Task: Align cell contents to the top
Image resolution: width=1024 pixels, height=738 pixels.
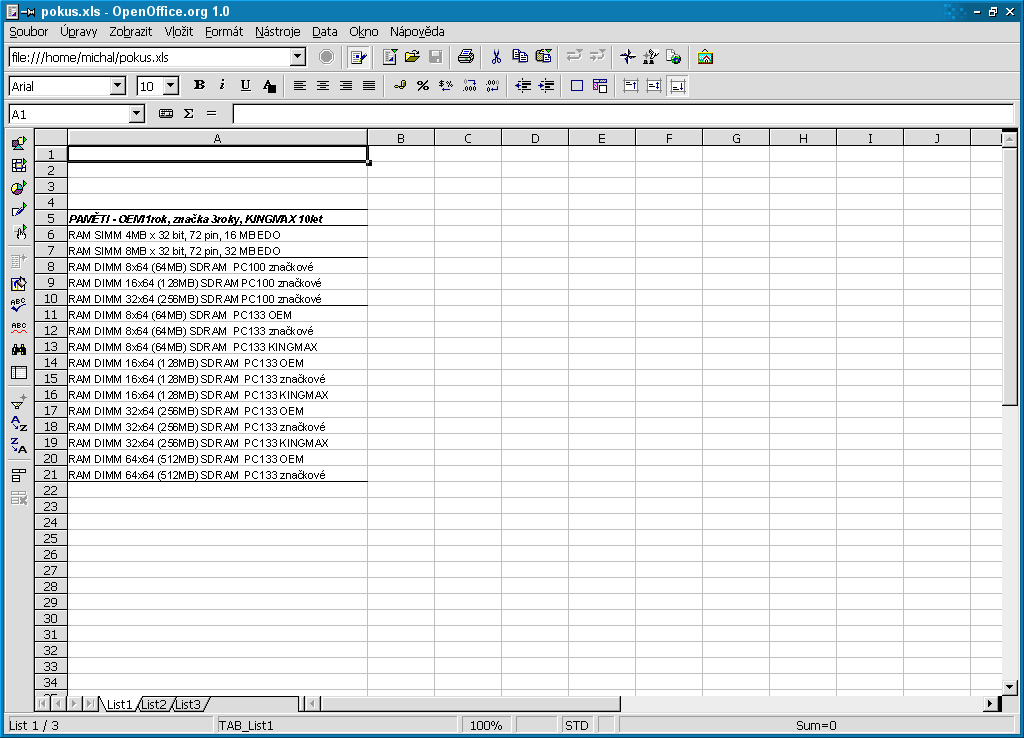Action: [631, 86]
